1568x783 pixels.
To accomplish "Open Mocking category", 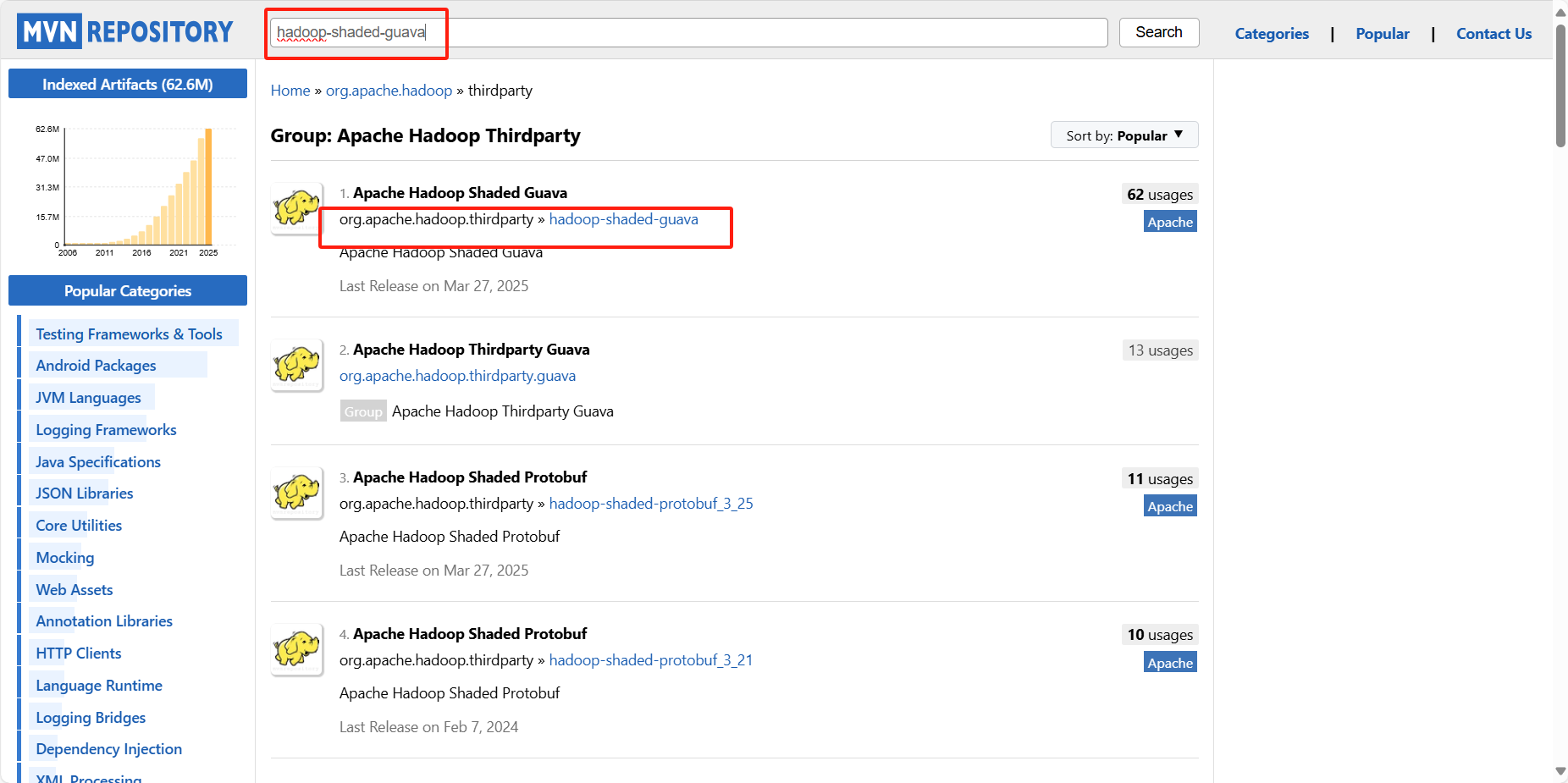I will click(x=65, y=558).
